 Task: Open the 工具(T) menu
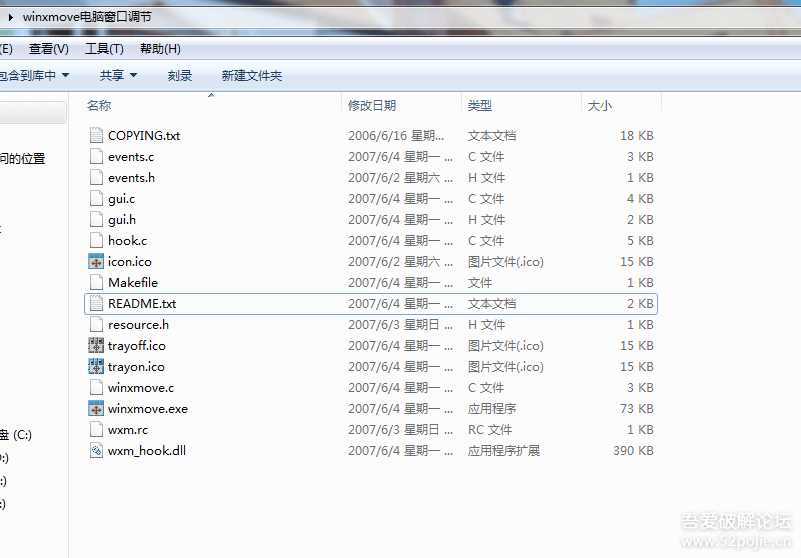104,49
